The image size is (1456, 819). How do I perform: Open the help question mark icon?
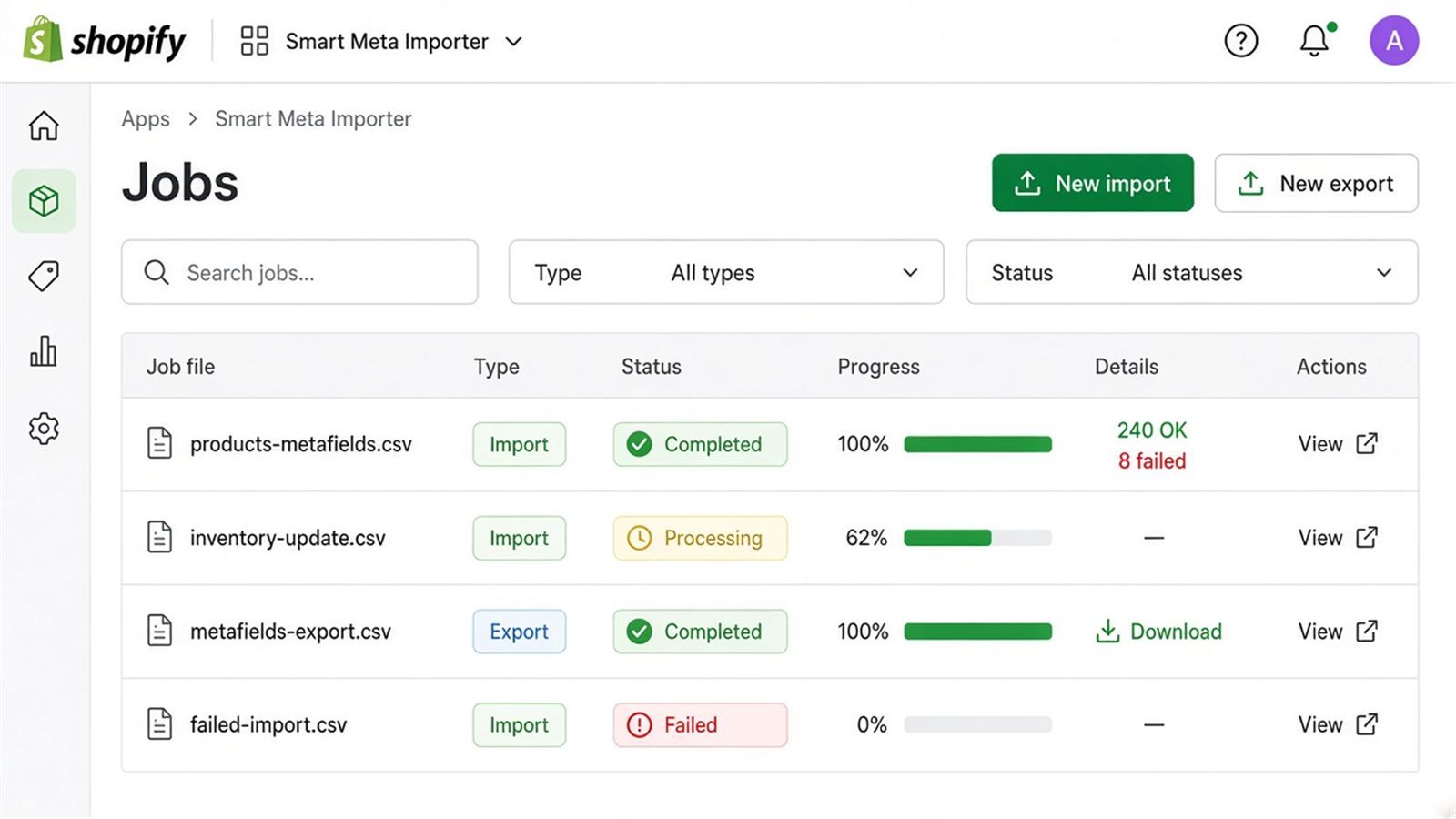pyautogui.click(x=1241, y=41)
